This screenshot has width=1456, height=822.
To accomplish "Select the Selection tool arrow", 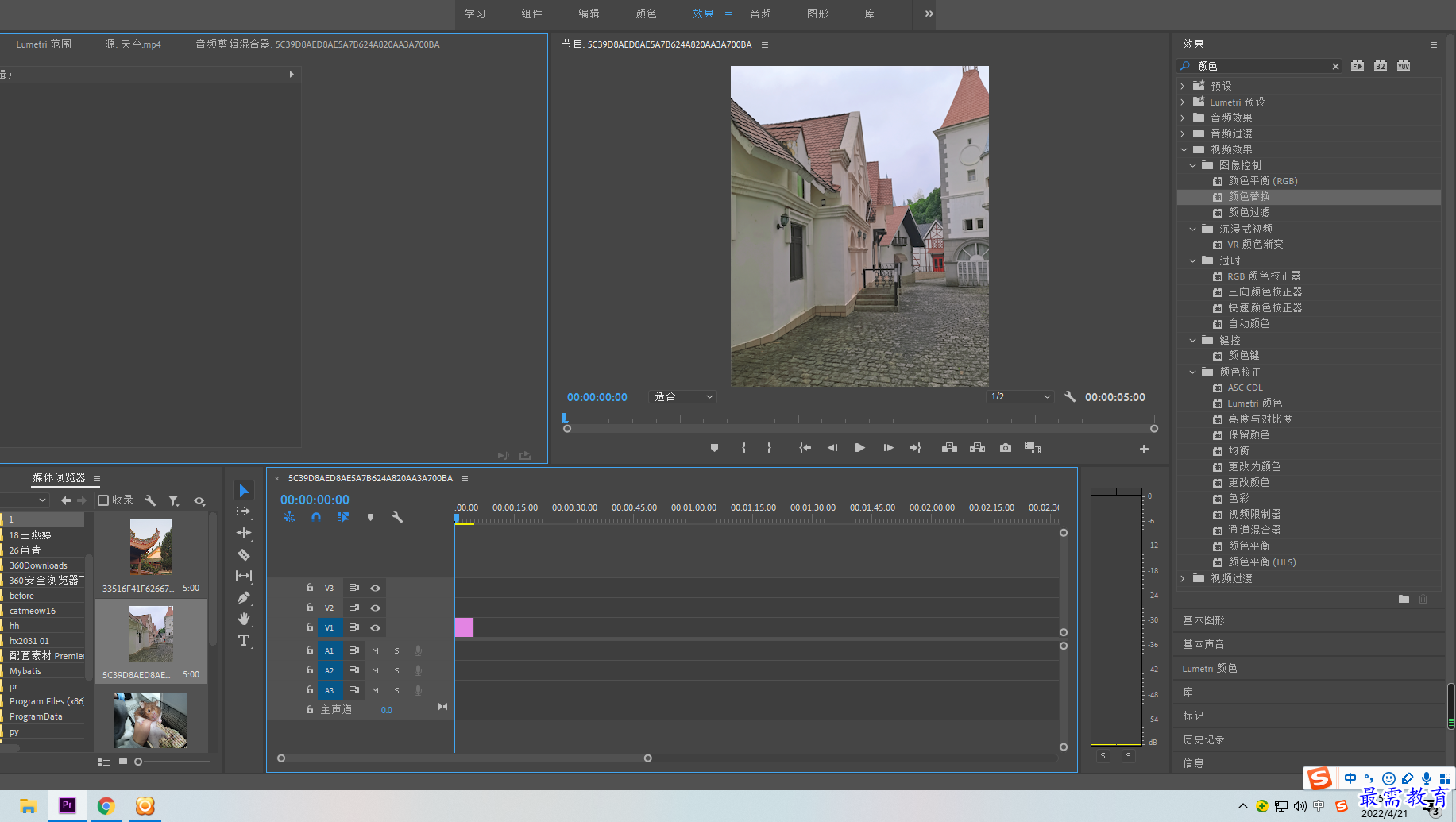I will pos(244,491).
